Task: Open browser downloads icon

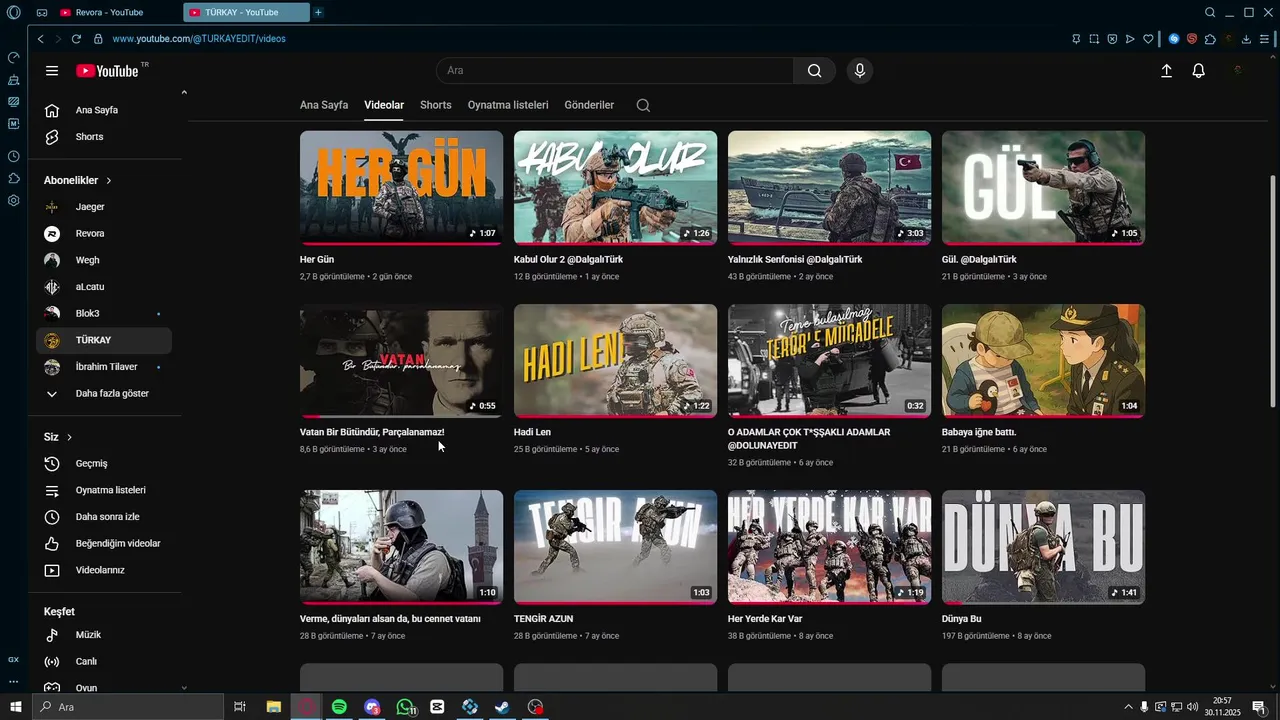Action: [1246, 39]
